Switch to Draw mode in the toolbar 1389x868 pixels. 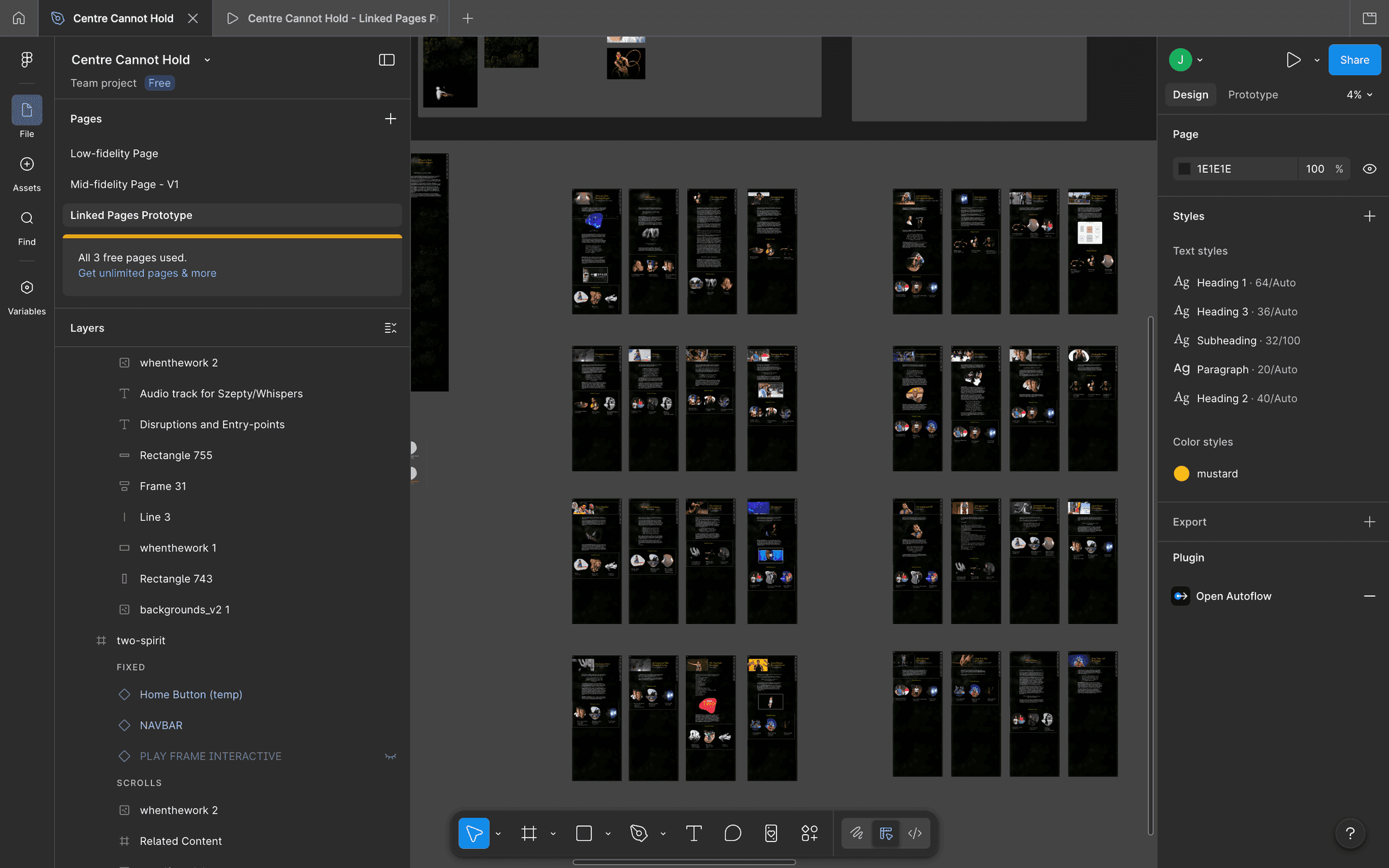pyautogui.click(x=857, y=833)
